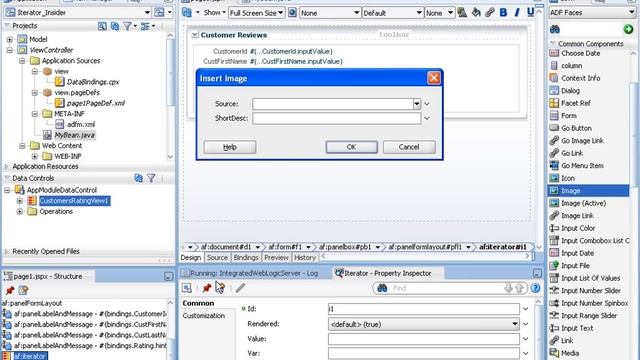Click Cancel in the Insert Image dialog
This screenshot has height=360, width=640.
(x=409, y=147)
